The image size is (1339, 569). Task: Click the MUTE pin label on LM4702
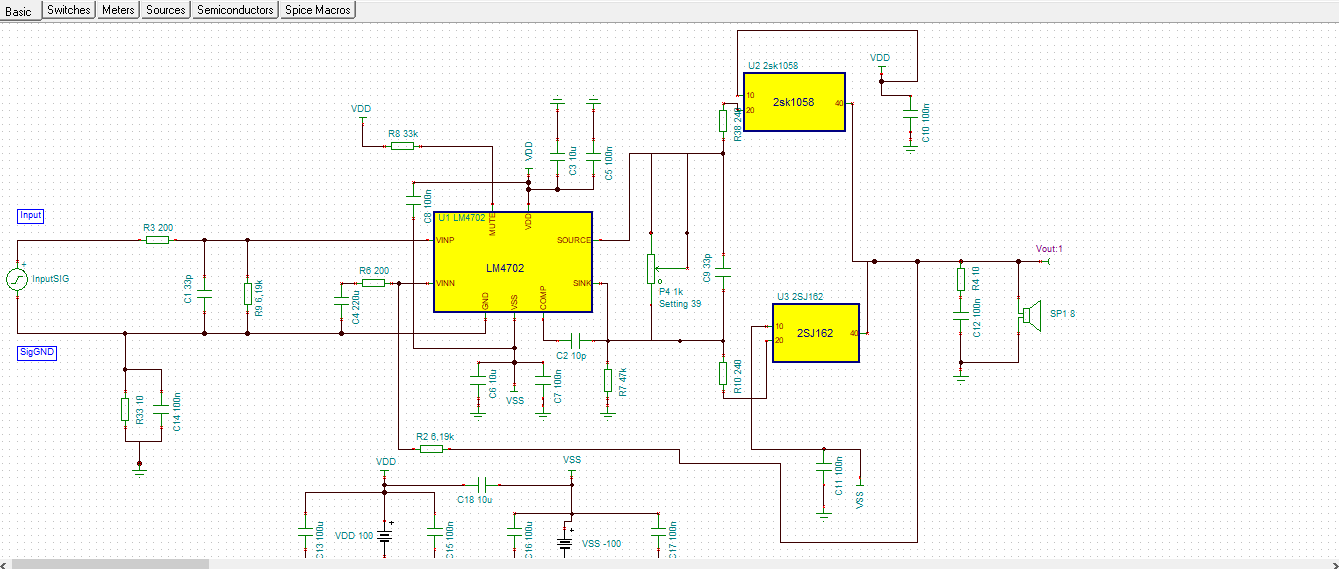[492, 225]
